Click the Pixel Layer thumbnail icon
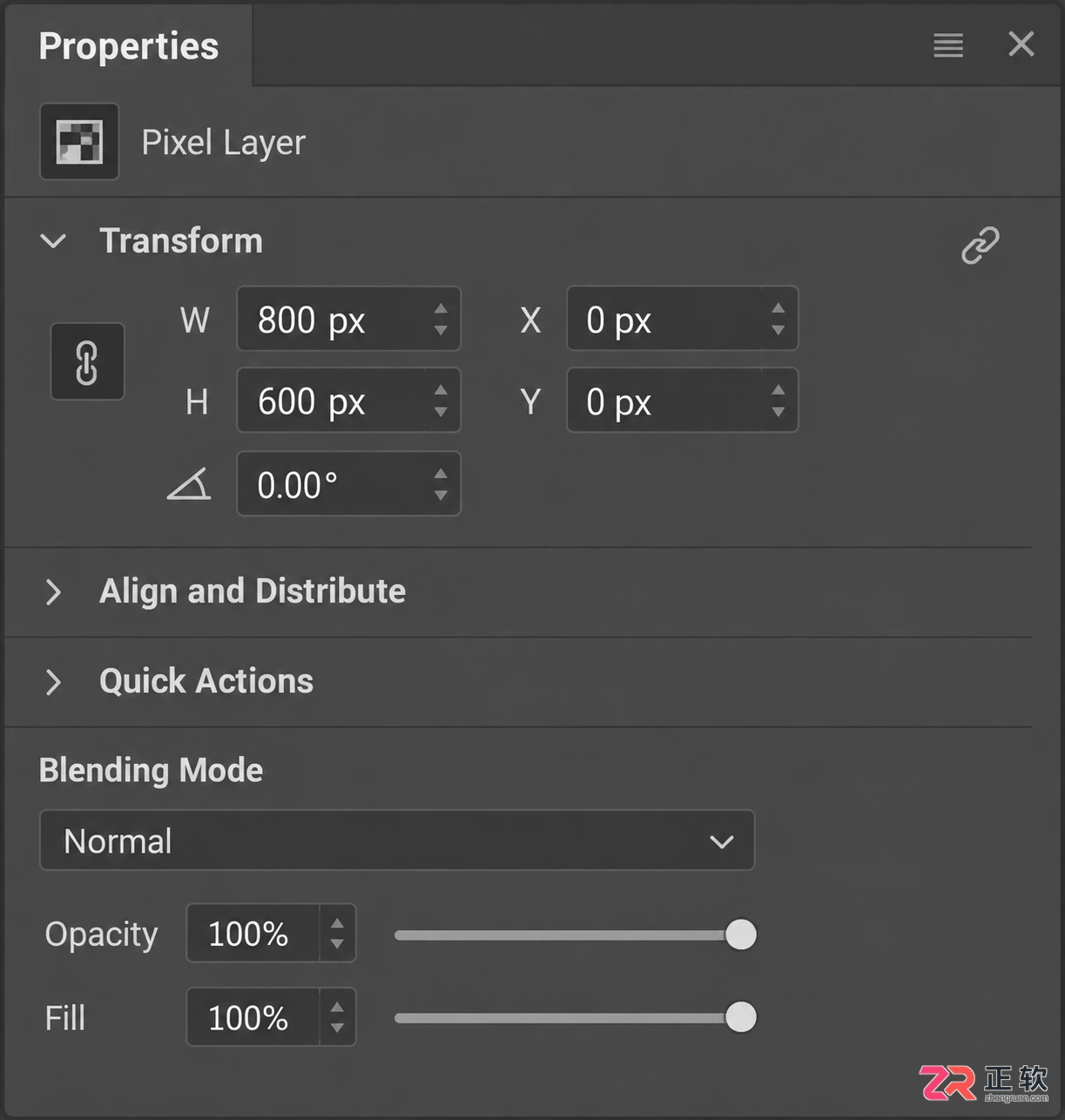The height and width of the screenshot is (1120, 1065). click(79, 142)
